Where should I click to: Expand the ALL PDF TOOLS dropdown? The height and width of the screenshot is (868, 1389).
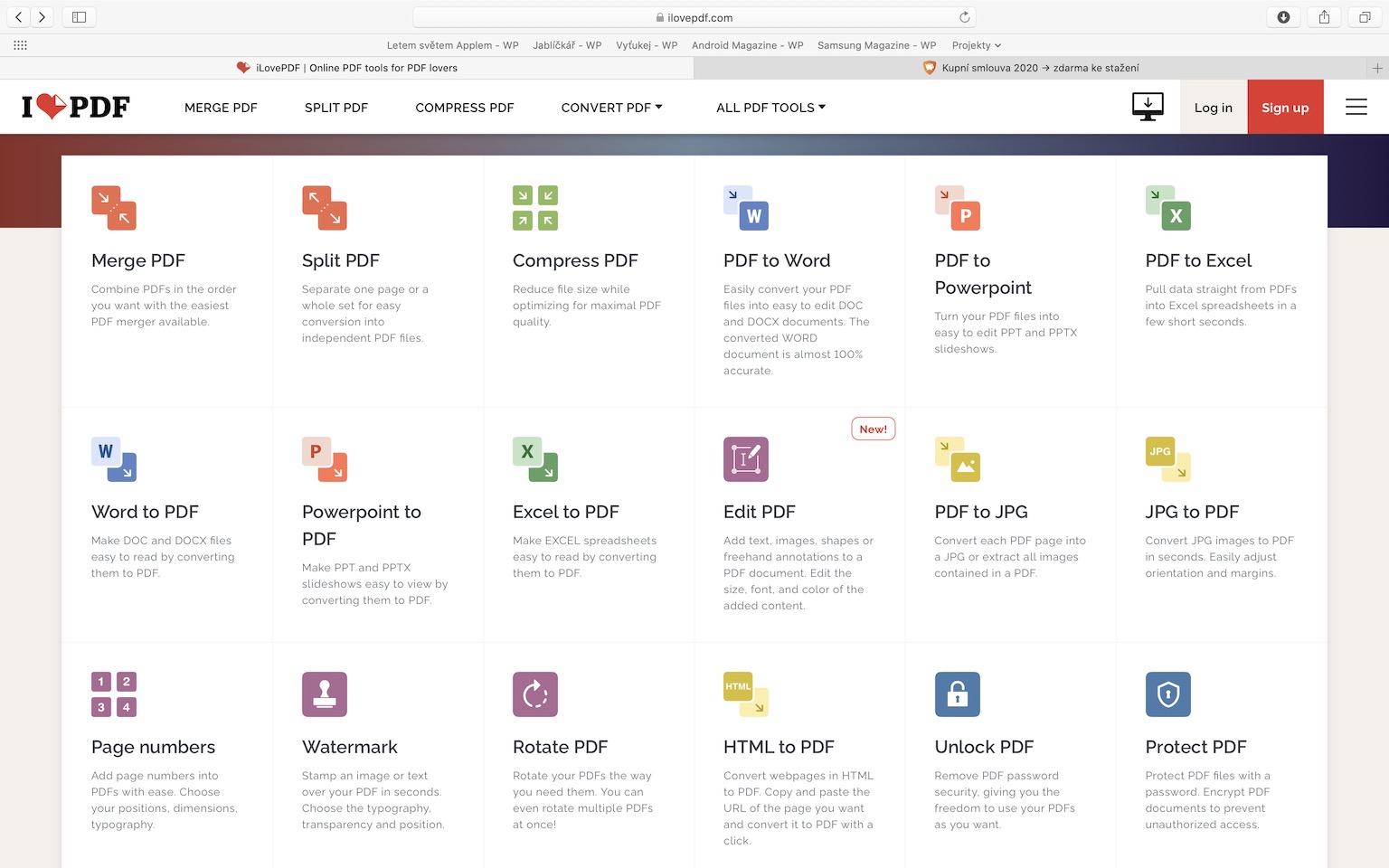coord(770,108)
